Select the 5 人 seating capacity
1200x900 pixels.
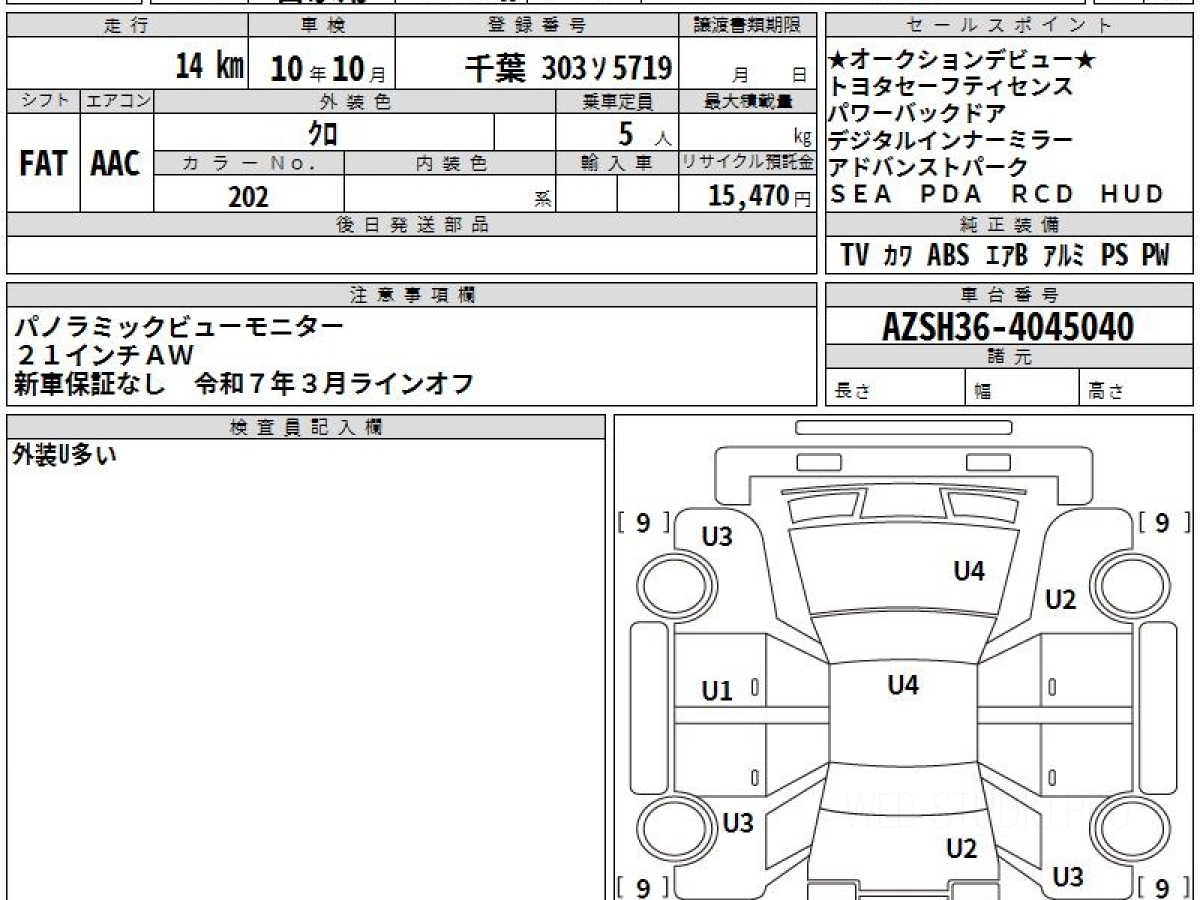[645, 133]
